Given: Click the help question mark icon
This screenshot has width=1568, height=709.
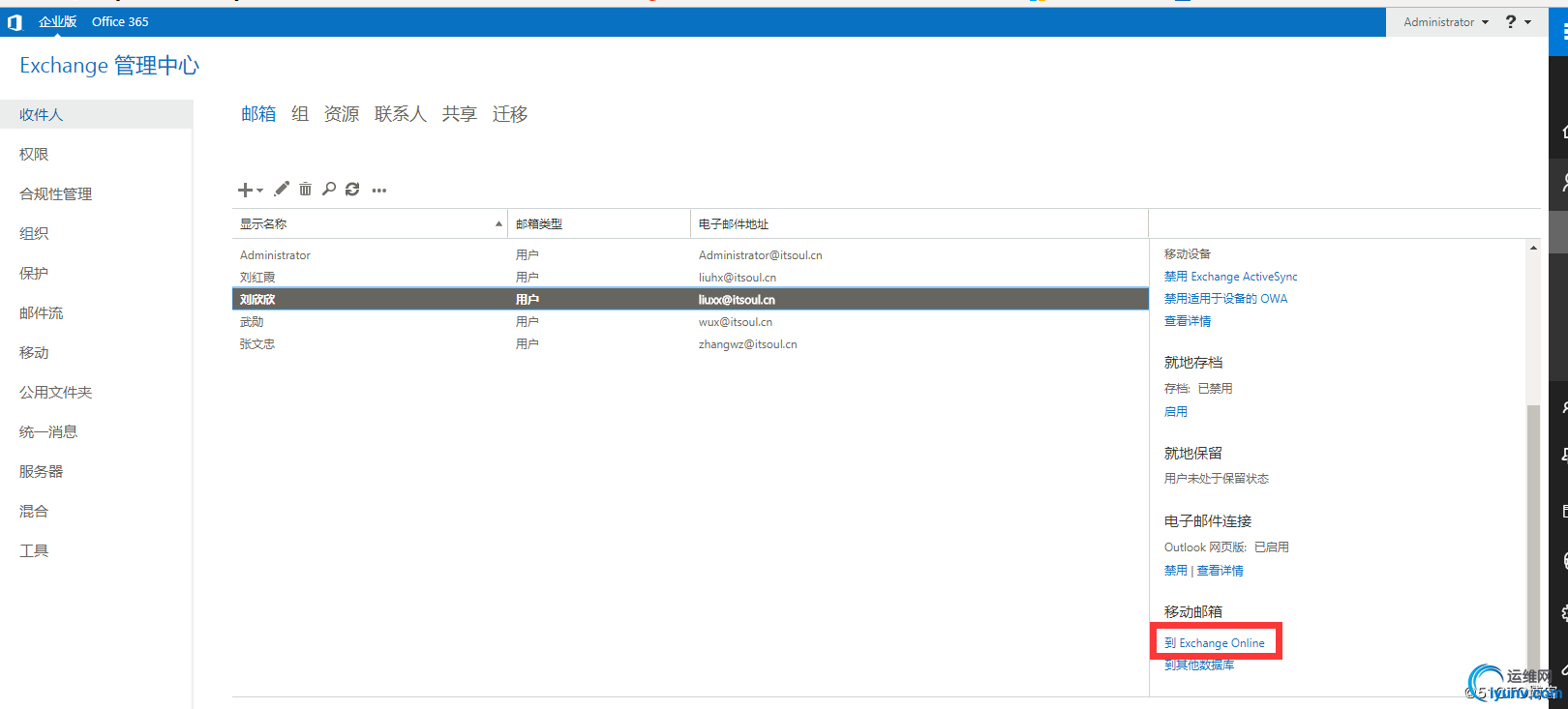Looking at the screenshot, I should [1511, 21].
